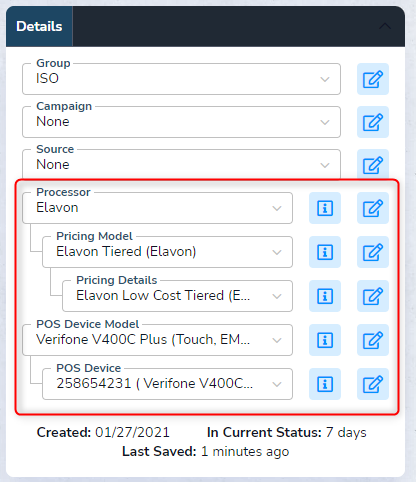Edit the Pricing Details entry
416x482 pixels.
click(x=373, y=296)
